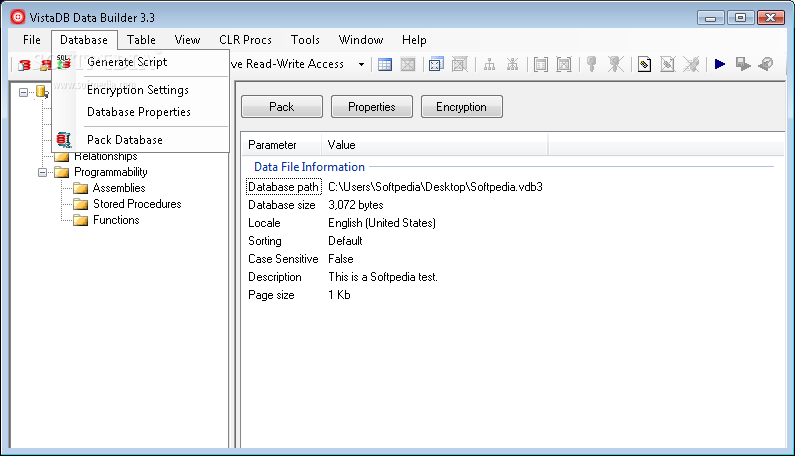This screenshot has width=795, height=456.
Task: Click the Properties button
Action: [x=372, y=107]
